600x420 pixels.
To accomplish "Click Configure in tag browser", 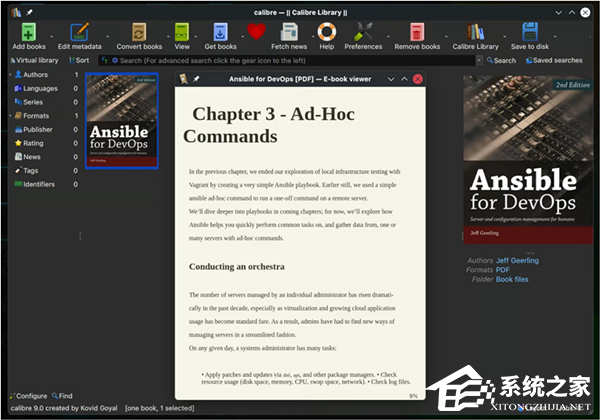I will click(x=29, y=396).
